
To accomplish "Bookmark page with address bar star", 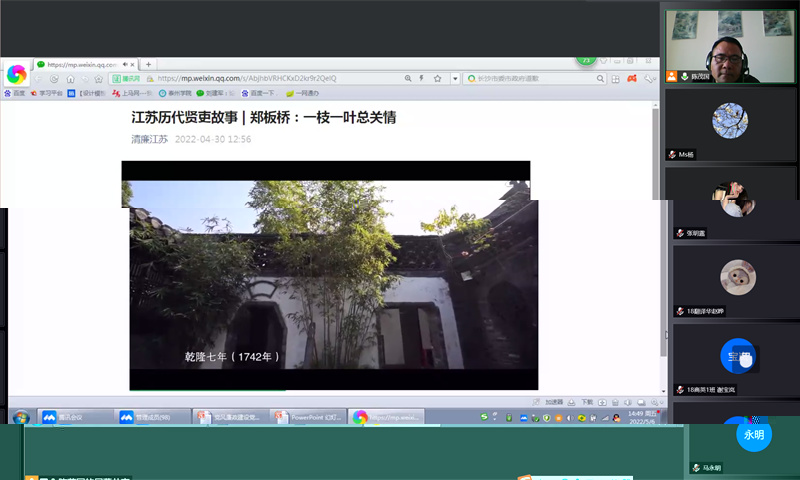I will click(x=437, y=79).
